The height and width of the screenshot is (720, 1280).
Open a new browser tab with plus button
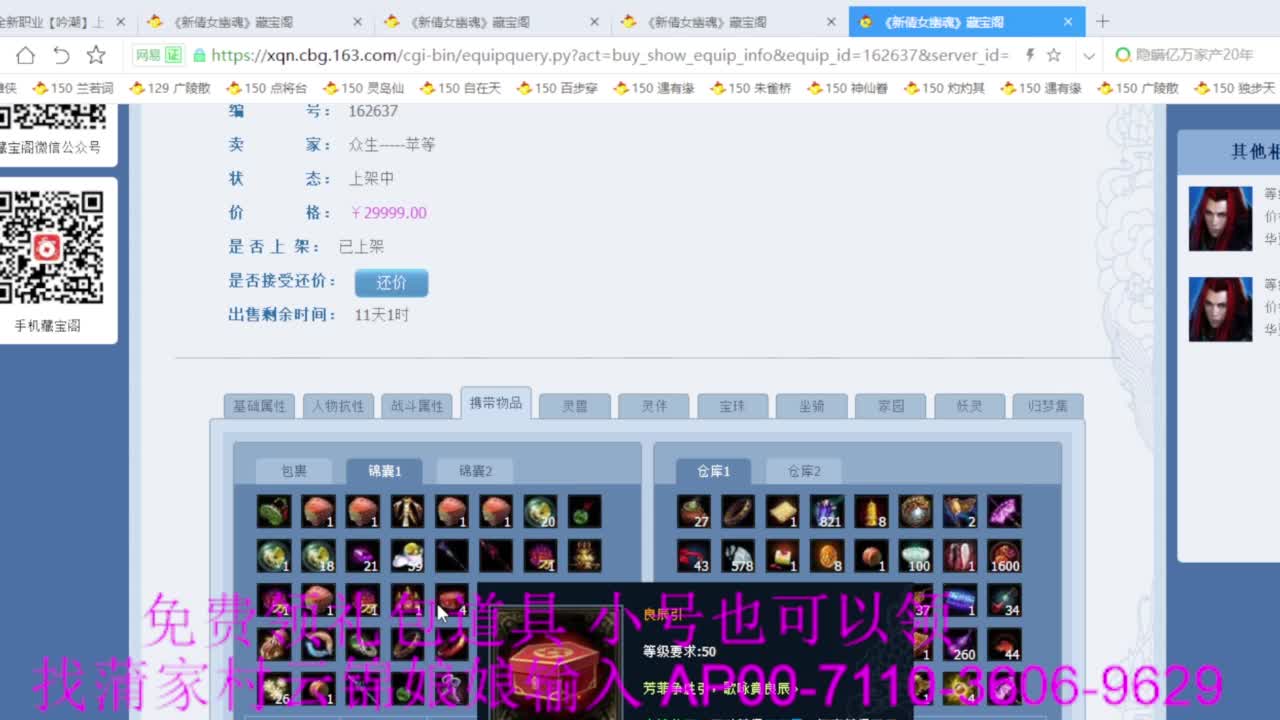pyautogui.click(x=1102, y=21)
